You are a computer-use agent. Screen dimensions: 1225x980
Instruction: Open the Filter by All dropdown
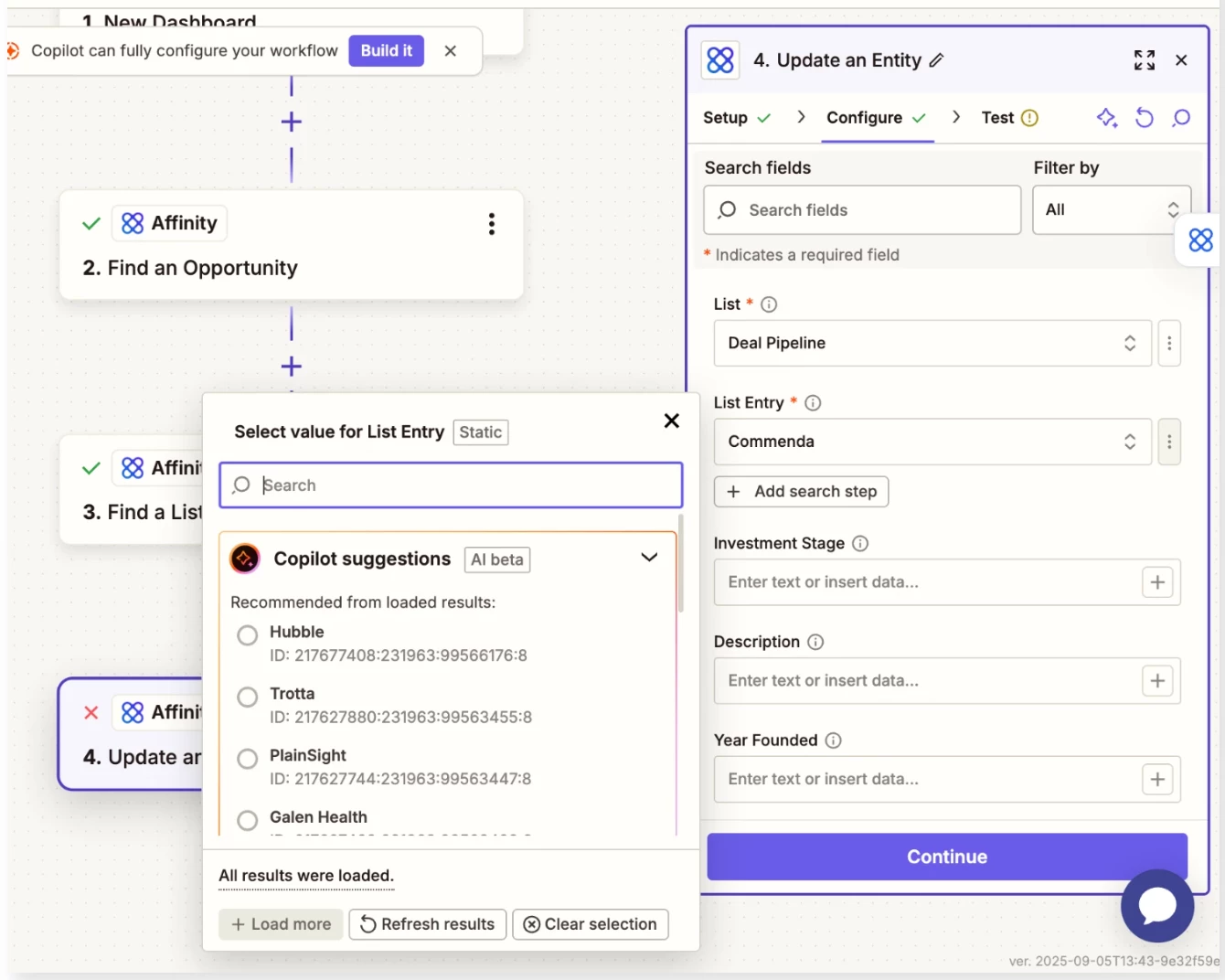coord(1112,210)
